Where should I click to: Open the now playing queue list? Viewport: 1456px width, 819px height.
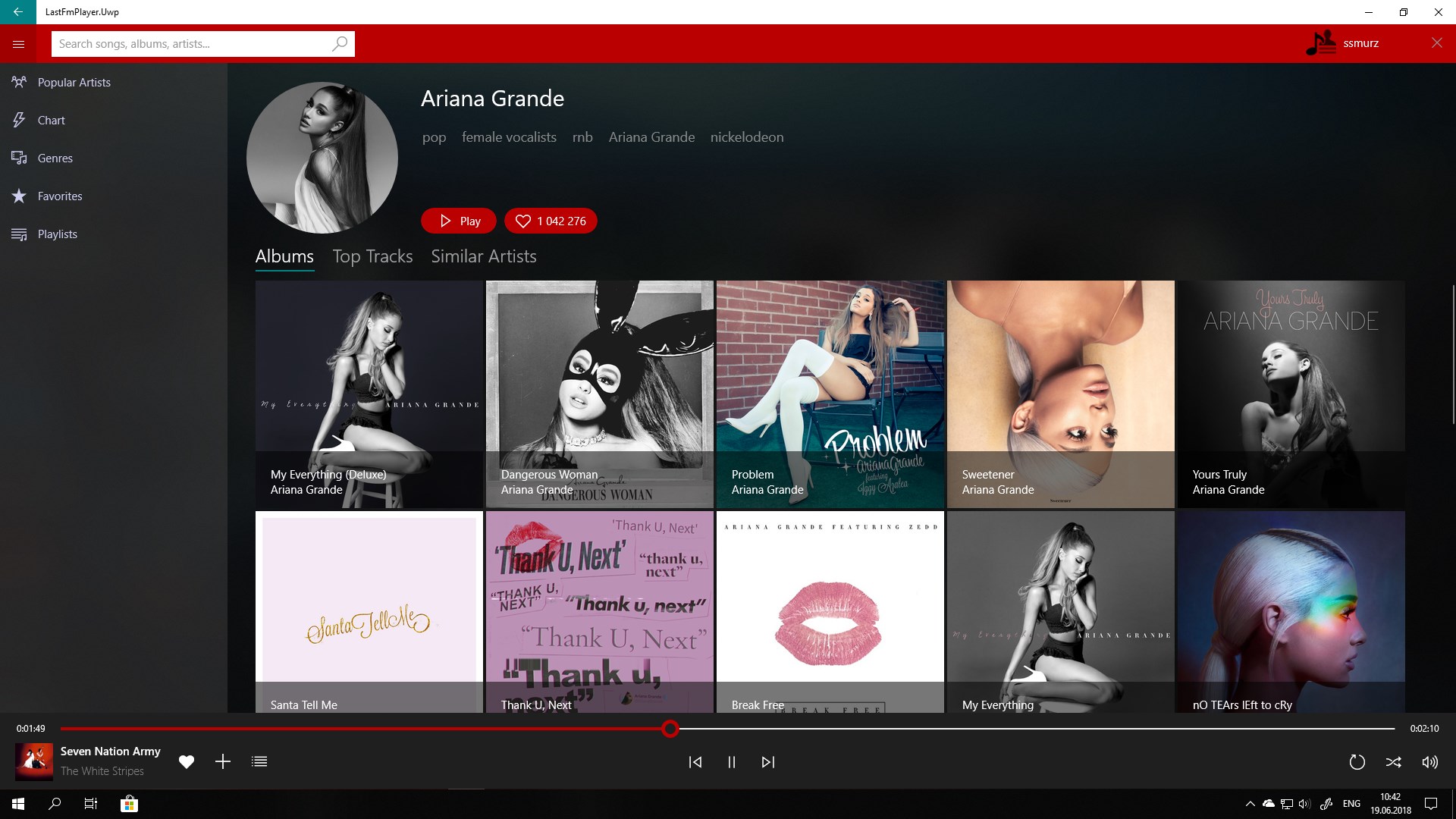click(259, 761)
